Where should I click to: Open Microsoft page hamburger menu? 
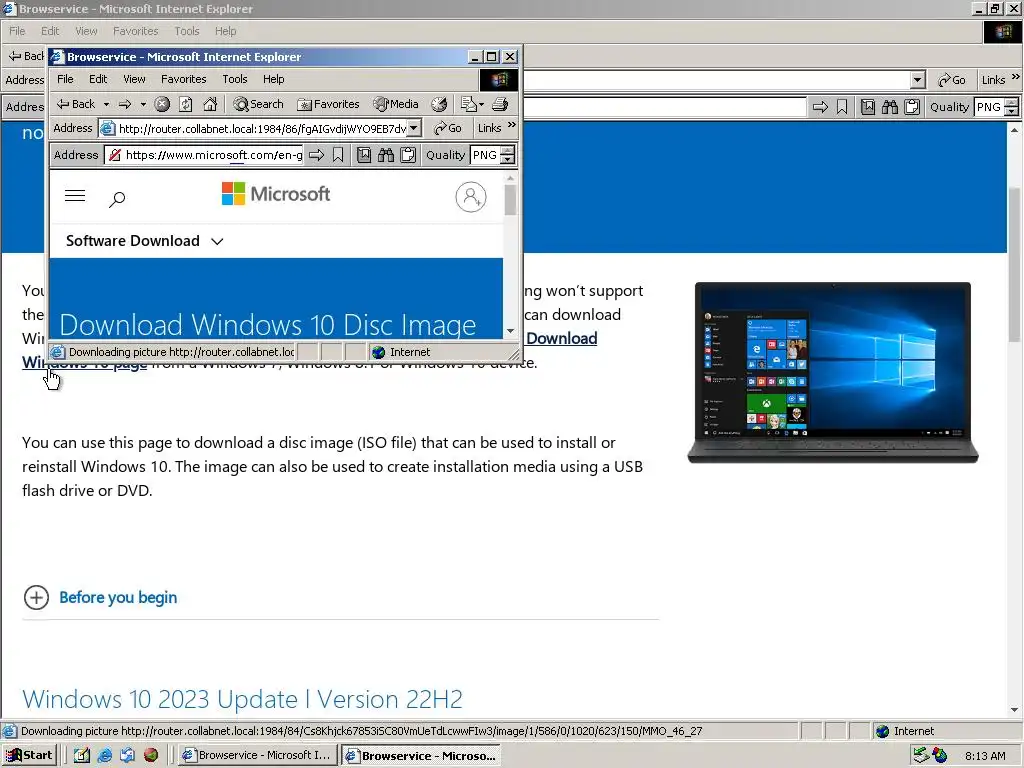(75, 195)
